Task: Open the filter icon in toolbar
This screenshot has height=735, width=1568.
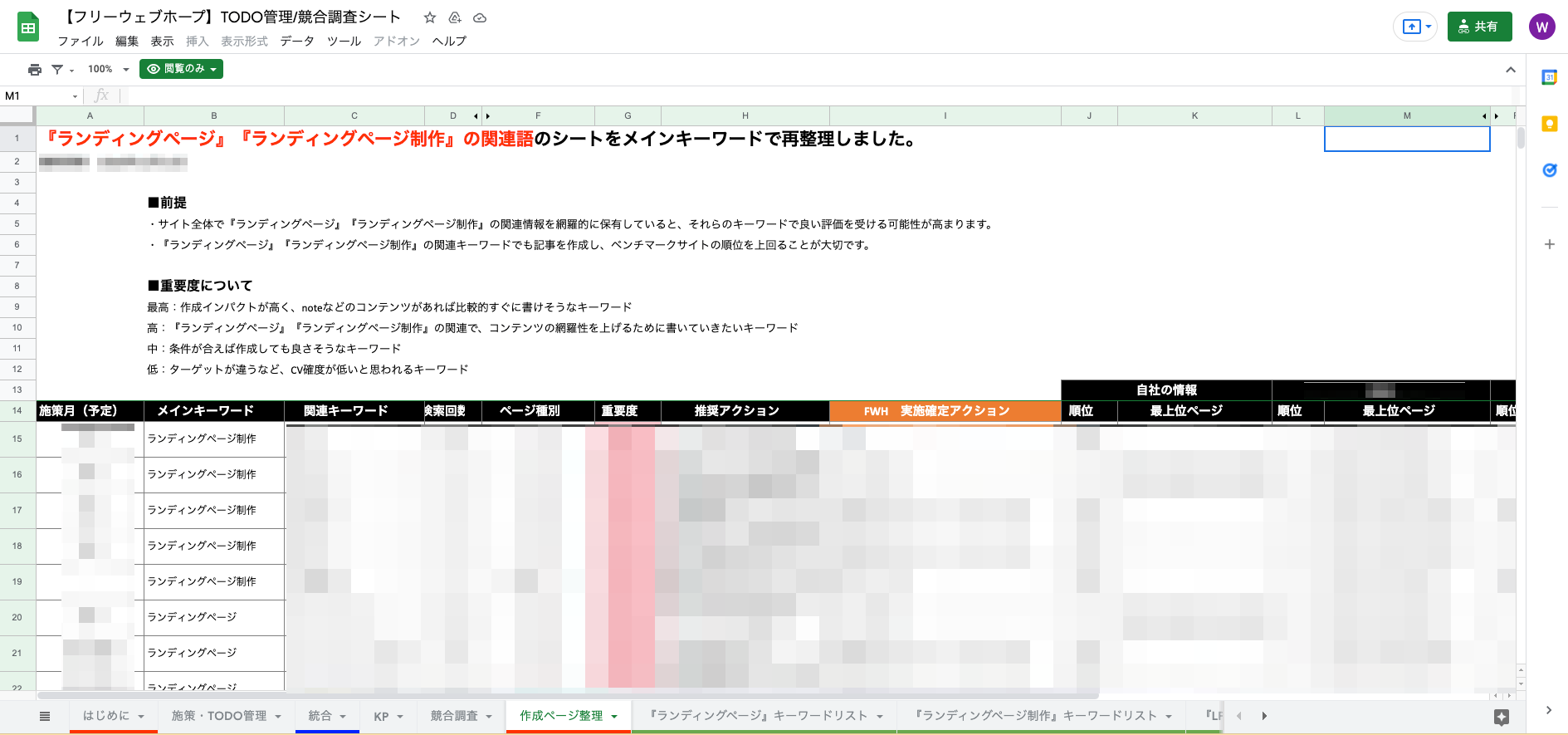Action: coord(57,69)
